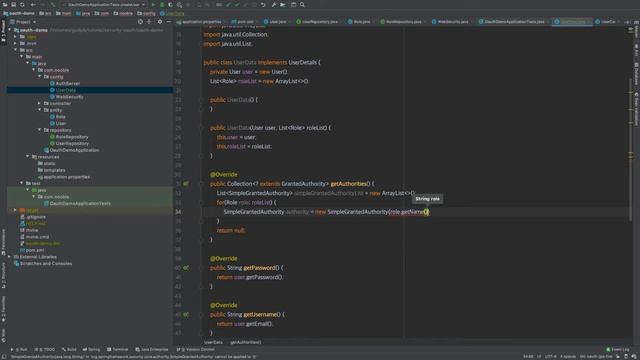
Task: Select RoleRepository in project tree
Action: coord(72,137)
